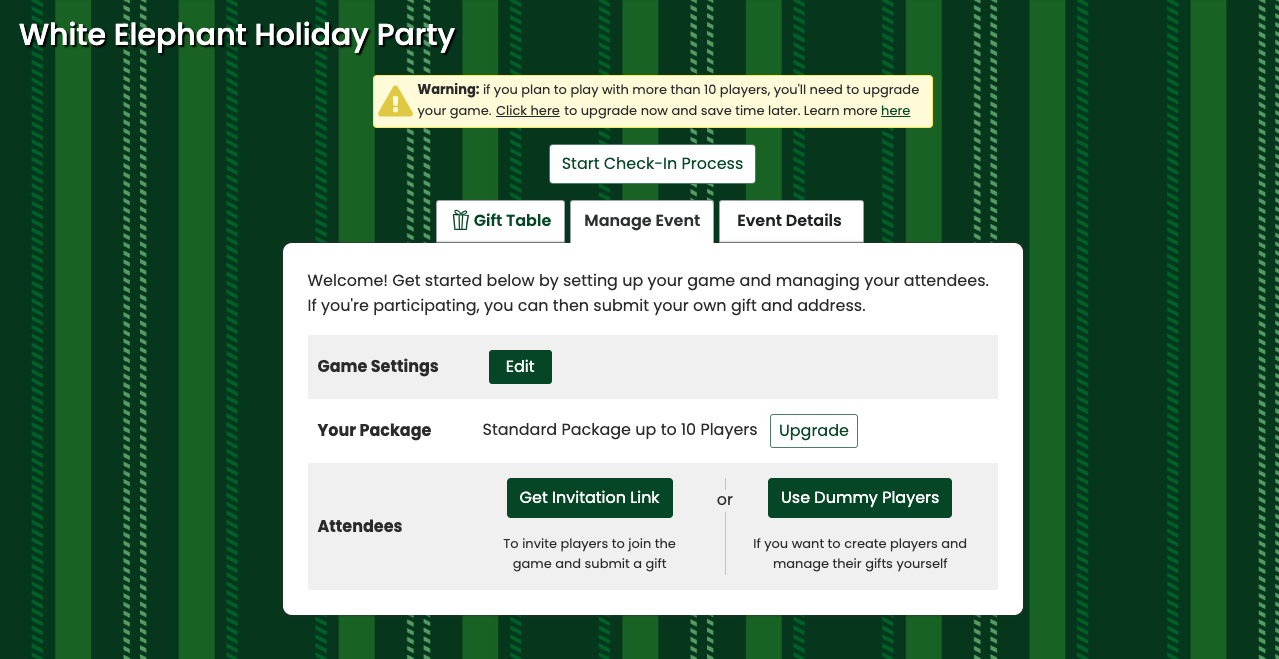Start the Check-In Process
The width and height of the screenshot is (1279, 659).
tap(652, 164)
